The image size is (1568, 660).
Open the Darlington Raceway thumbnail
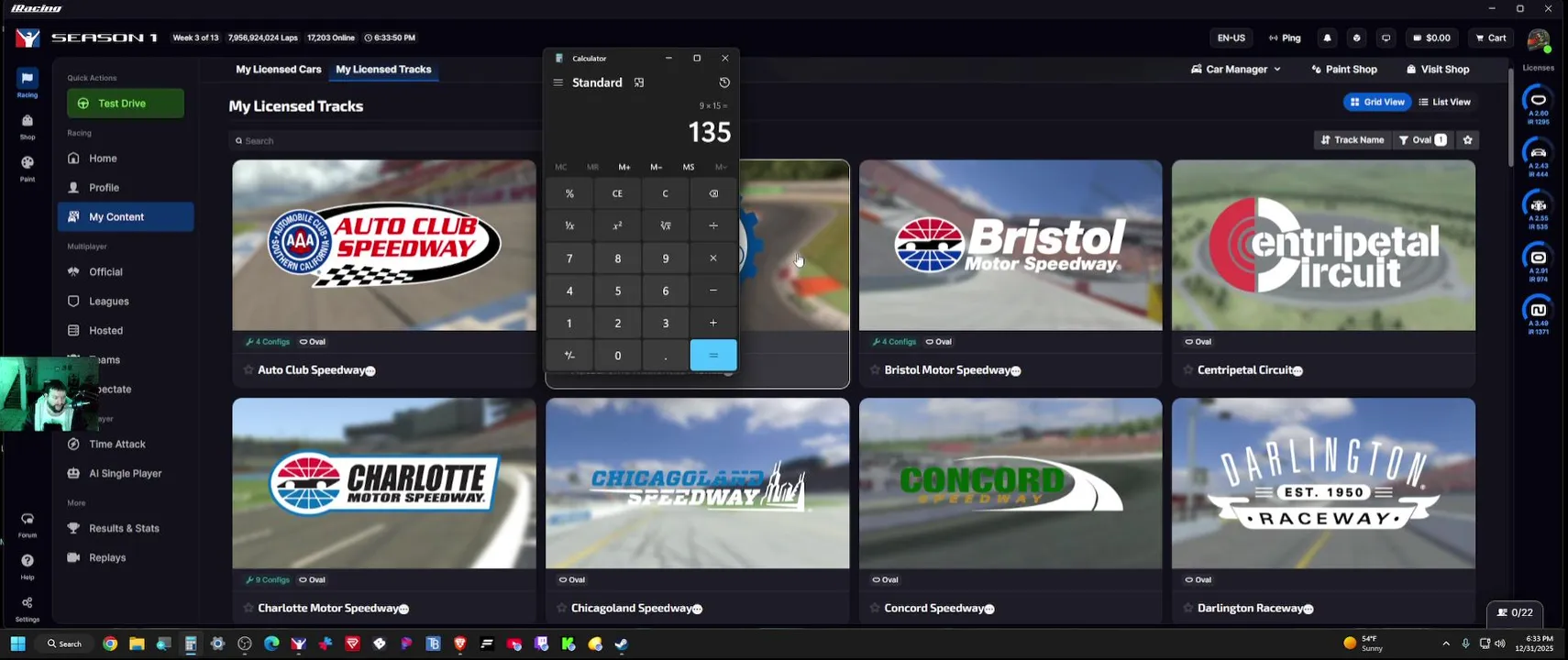(1323, 483)
